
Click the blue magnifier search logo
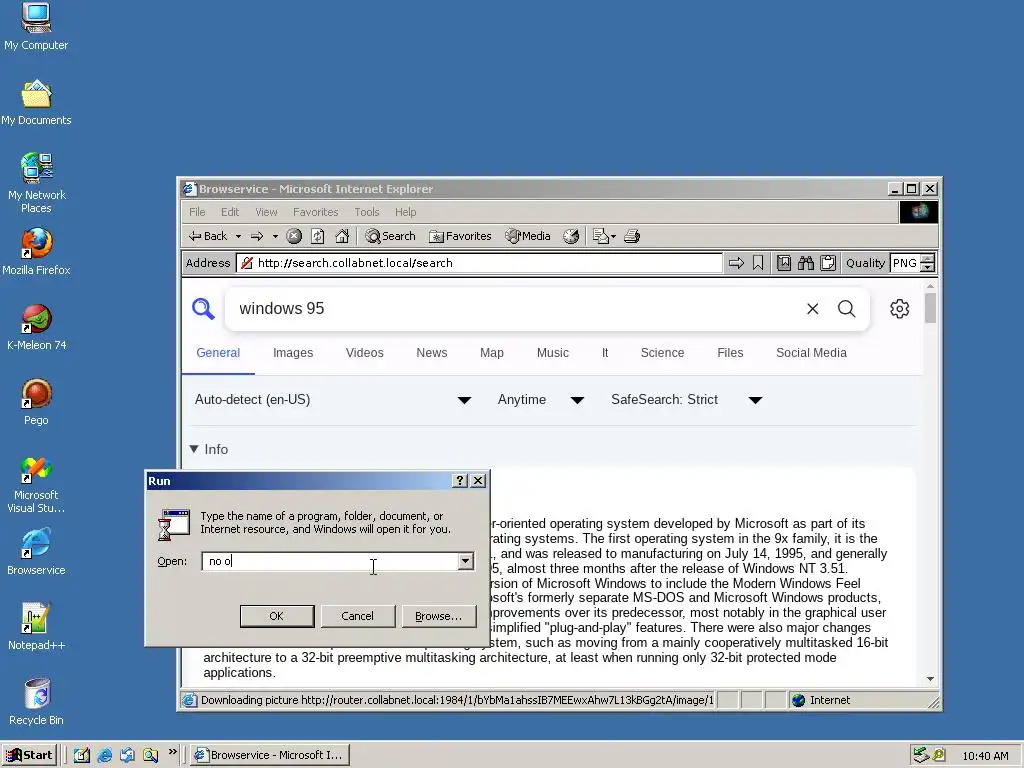pyautogui.click(x=203, y=309)
